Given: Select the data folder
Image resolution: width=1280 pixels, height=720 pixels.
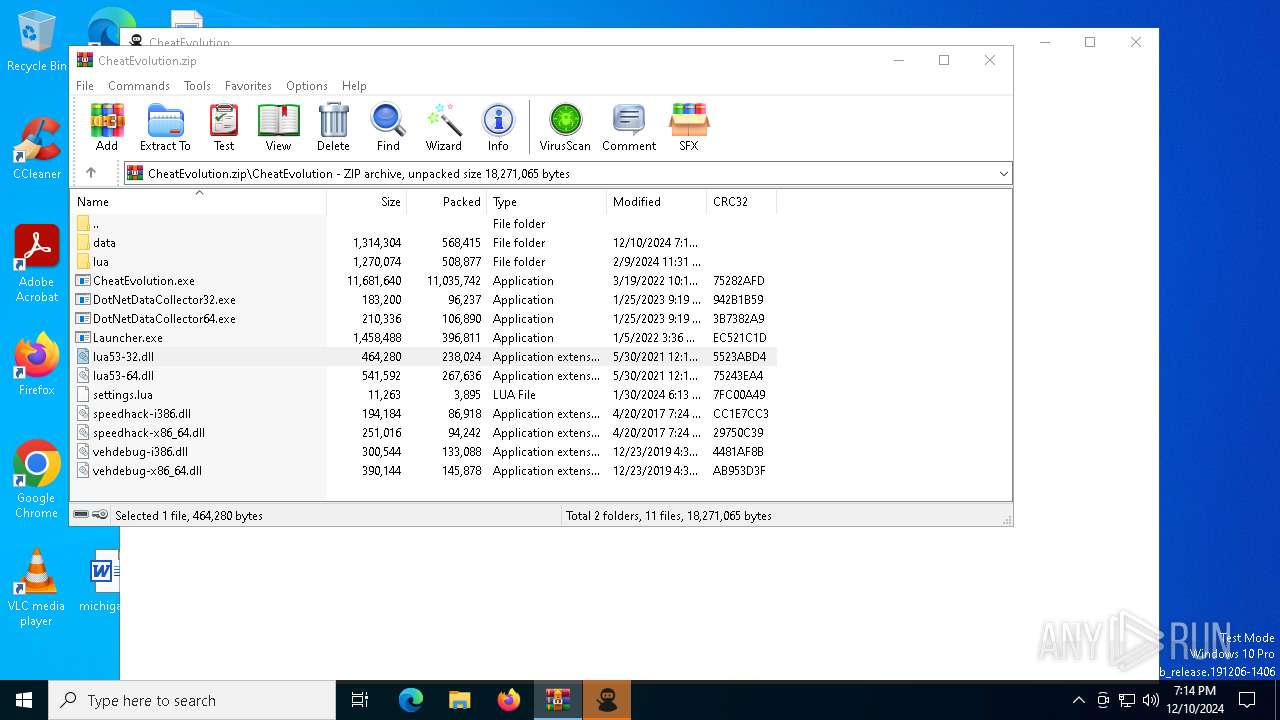Looking at the screenshot, I should point(425,243).
